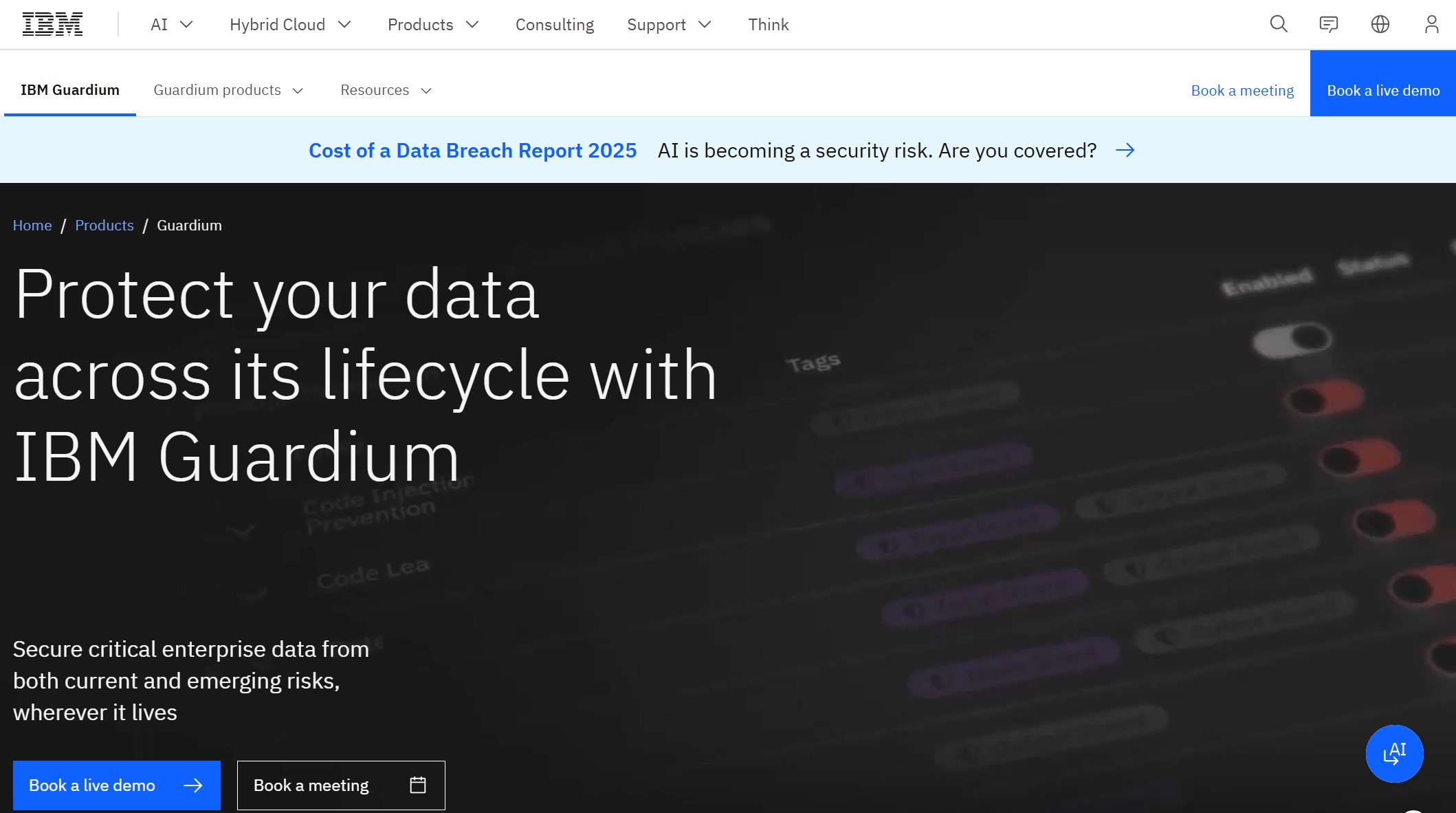Click the Book a meeting link in the subnav
The width and height of the screenshot is (1456, 813).
pyautogui.click(x=1242, y=90)
